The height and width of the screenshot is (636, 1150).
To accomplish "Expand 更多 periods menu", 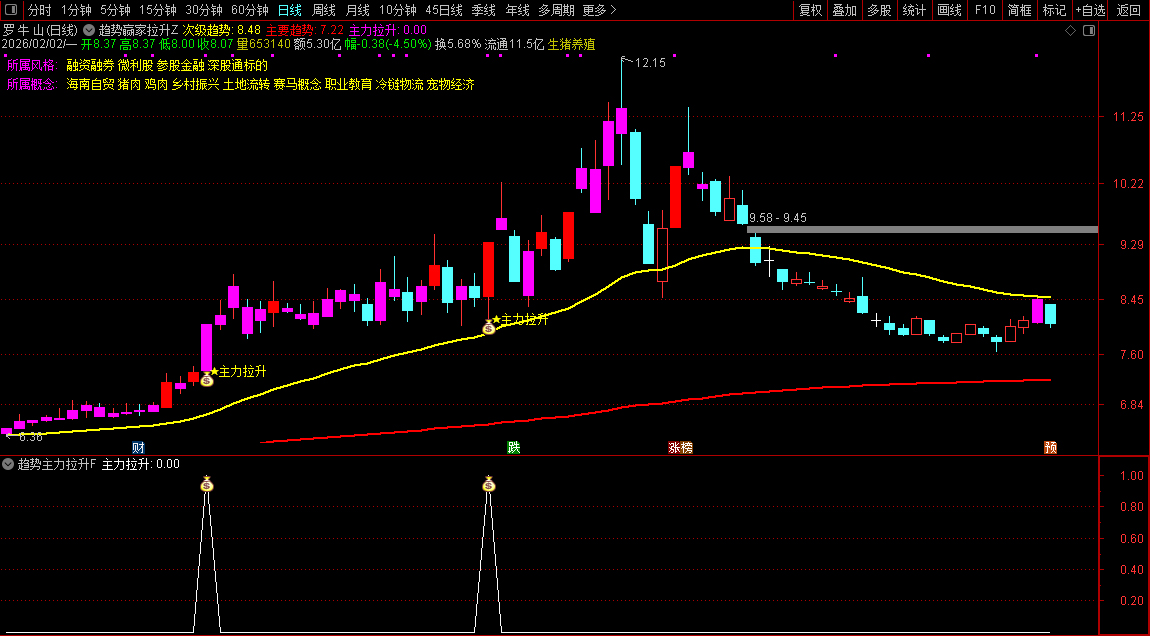I will [600, 10].
